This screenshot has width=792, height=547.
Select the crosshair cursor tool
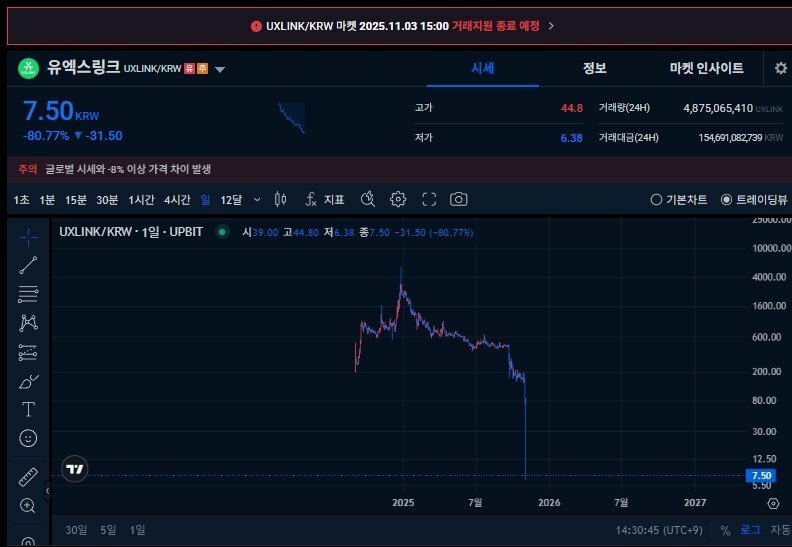click(x=28, y=237)
